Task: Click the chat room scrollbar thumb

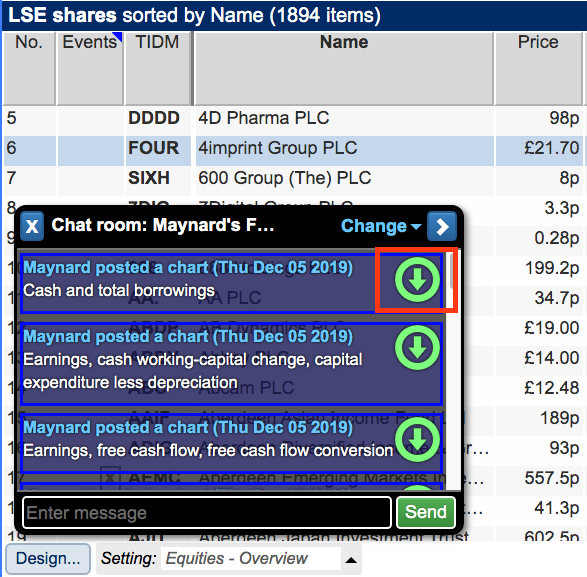Action: (x=451, y=270)
